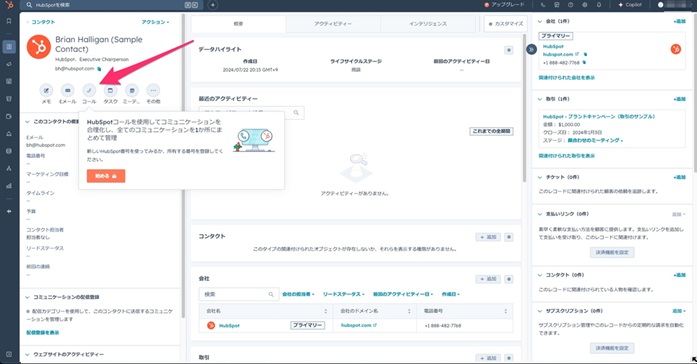Collapse the ウェブサイトのアクティビティー section

(28, 354)
